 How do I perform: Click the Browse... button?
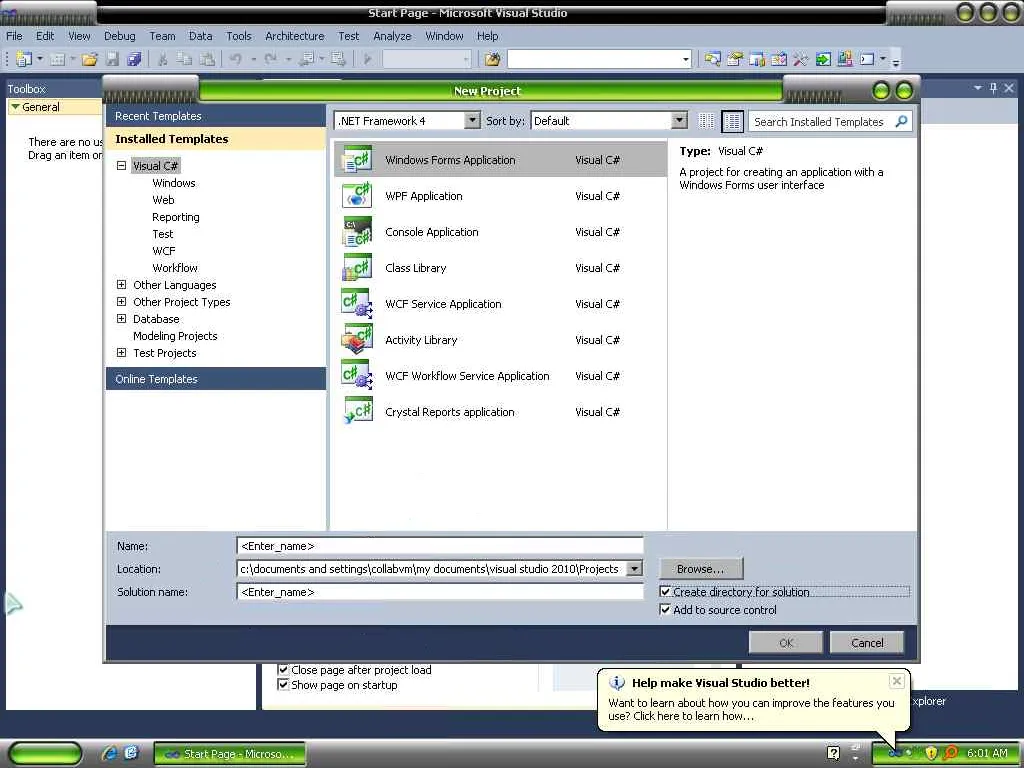tap(701, 569)
